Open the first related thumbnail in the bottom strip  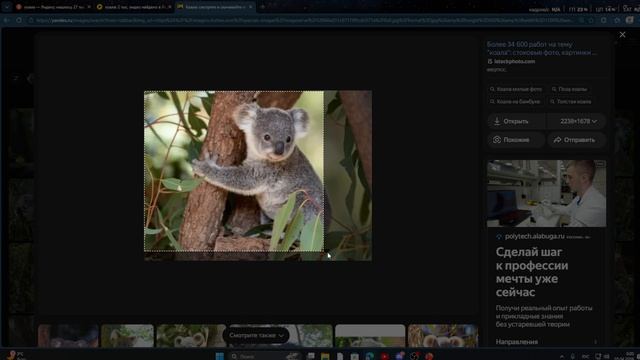point(68,336)
